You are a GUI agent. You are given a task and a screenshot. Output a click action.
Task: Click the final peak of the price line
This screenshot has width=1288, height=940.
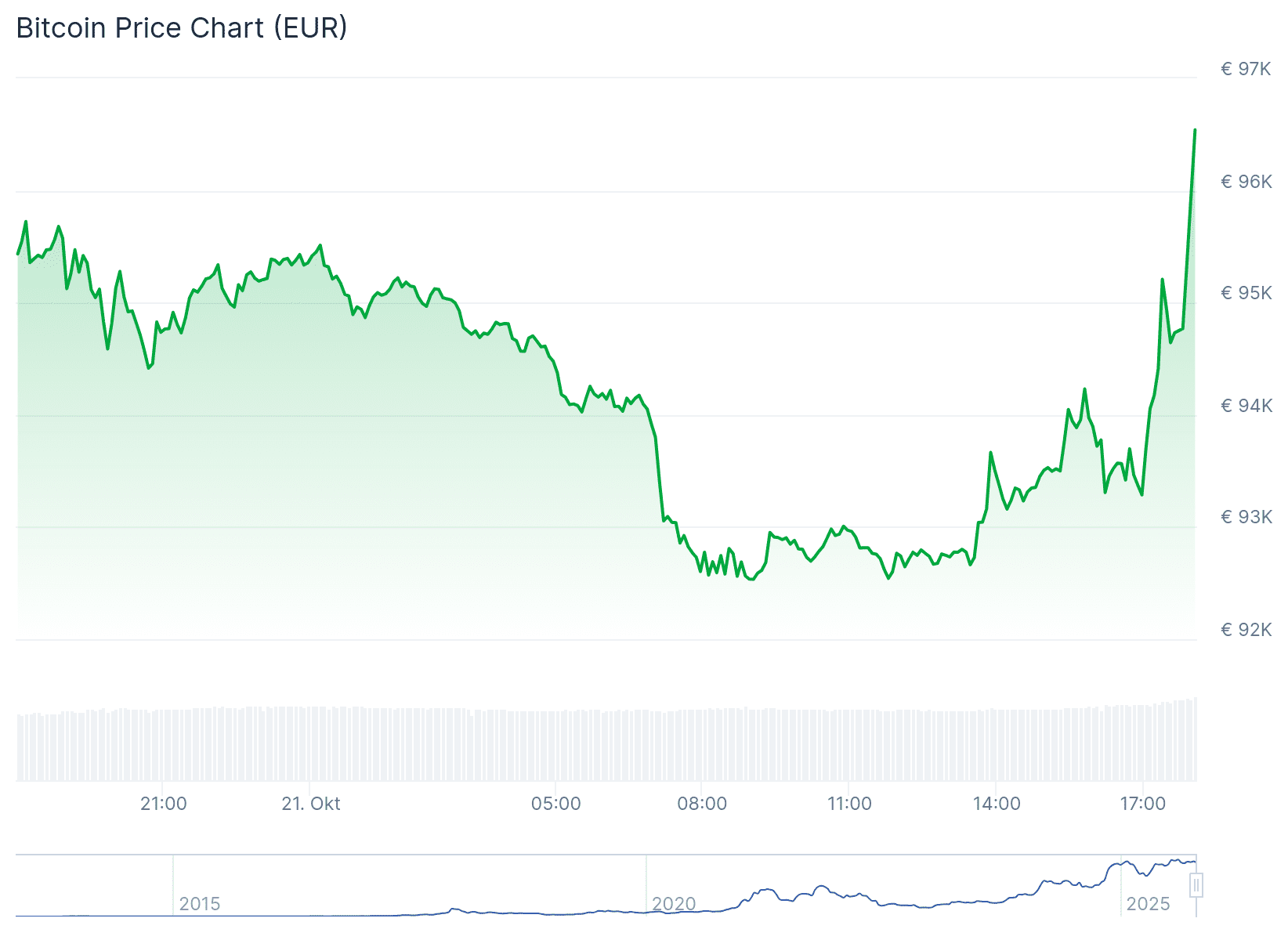(1195, 130)
